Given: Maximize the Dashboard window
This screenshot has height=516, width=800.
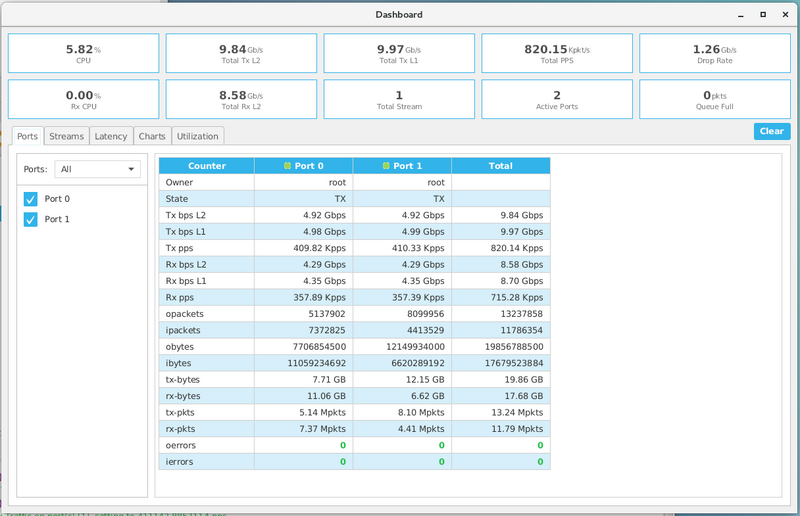Looking at the screenshot, I should (x=763, y=15).
